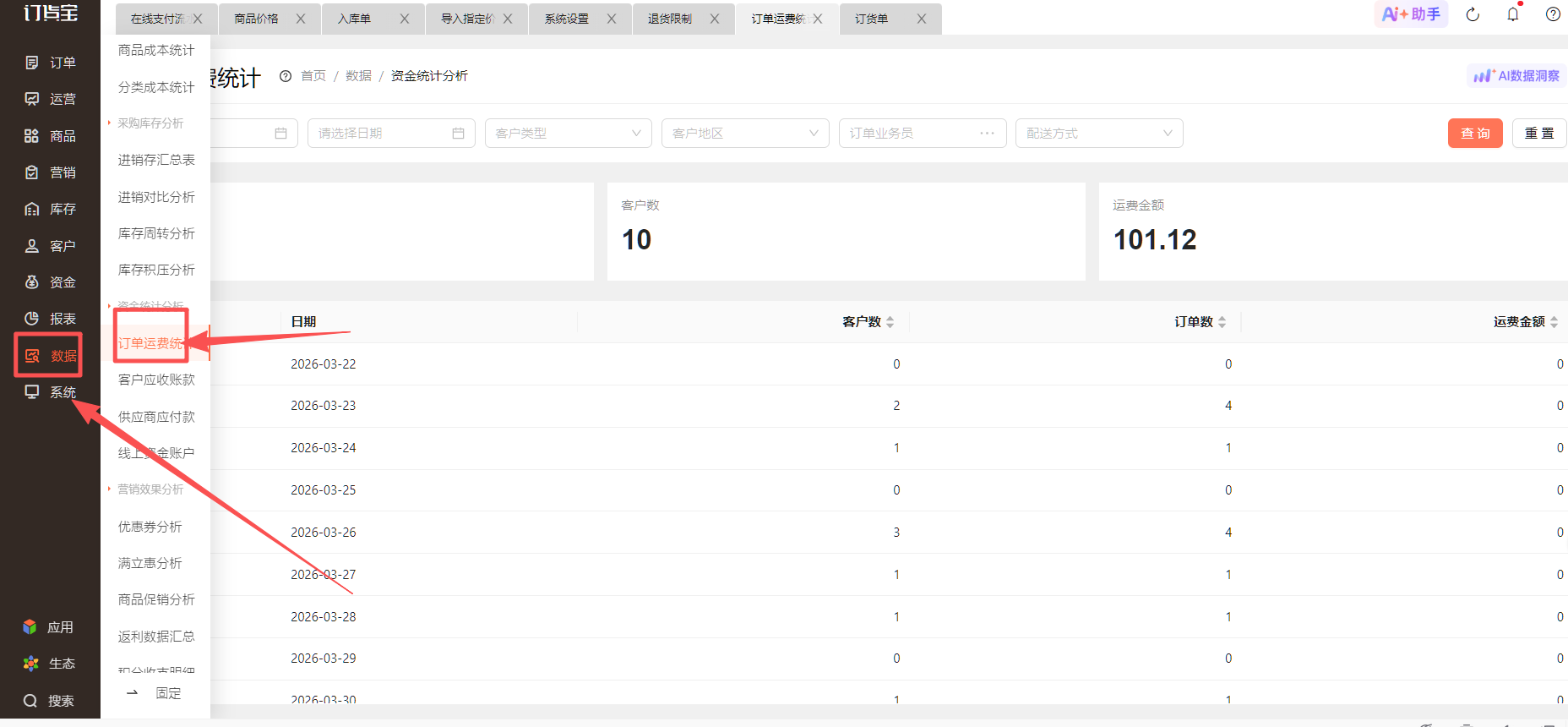Open the 订单 sidebar menu

click(x=50, y=63)
